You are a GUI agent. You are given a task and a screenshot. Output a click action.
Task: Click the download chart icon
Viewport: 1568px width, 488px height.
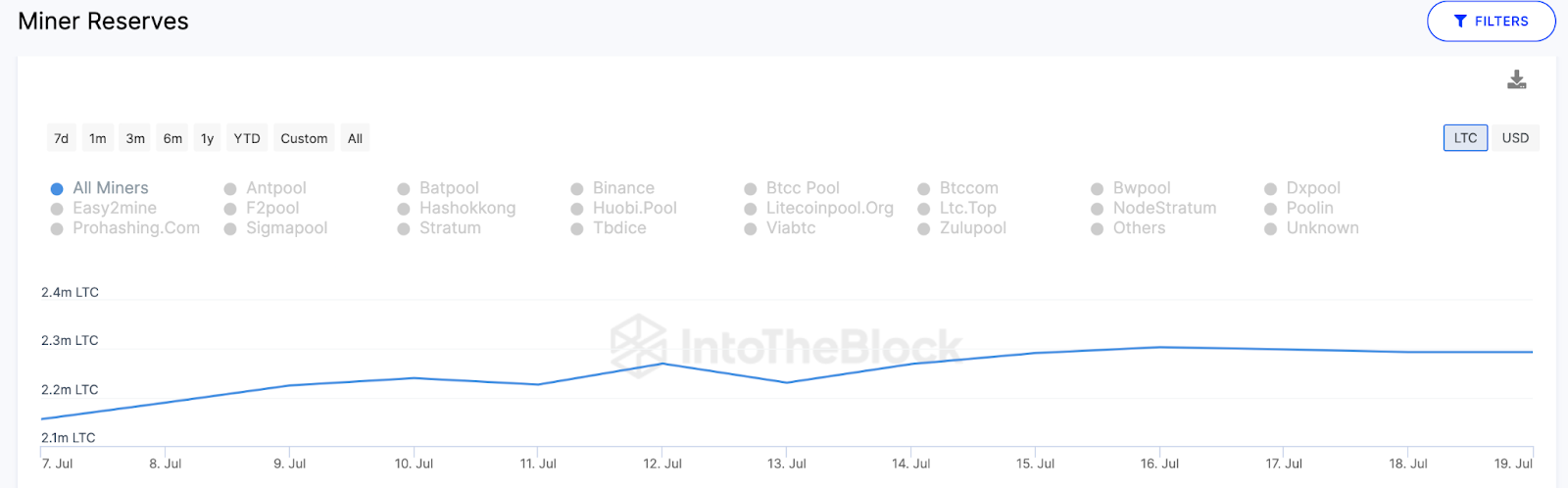[x=1516, y=79]
